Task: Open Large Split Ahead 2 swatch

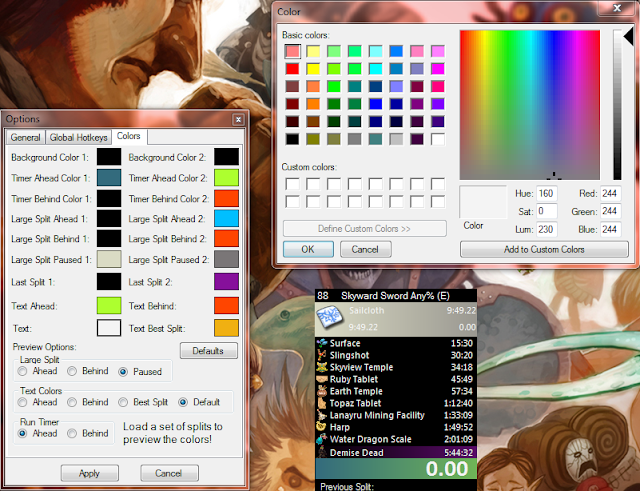Action: (x=227, y=219)
